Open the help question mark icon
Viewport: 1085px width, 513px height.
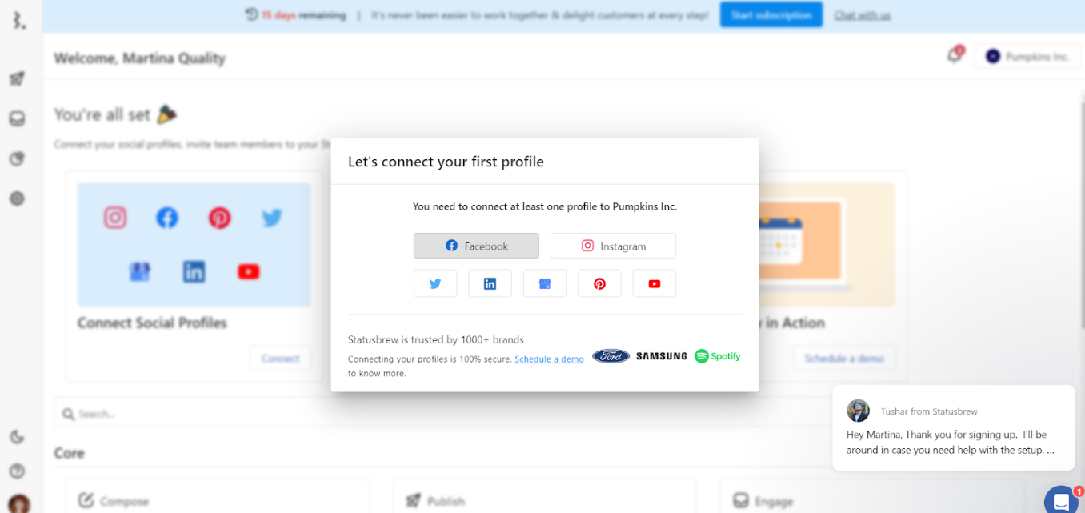[17, 471]
